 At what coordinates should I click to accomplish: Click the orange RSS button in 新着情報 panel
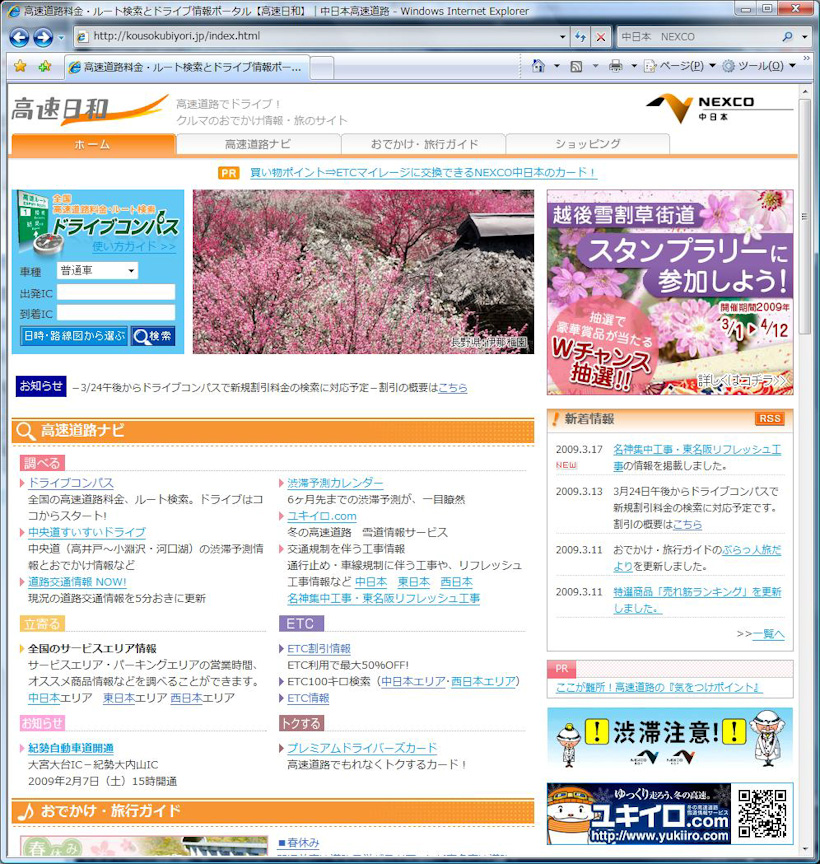[769, 419]
